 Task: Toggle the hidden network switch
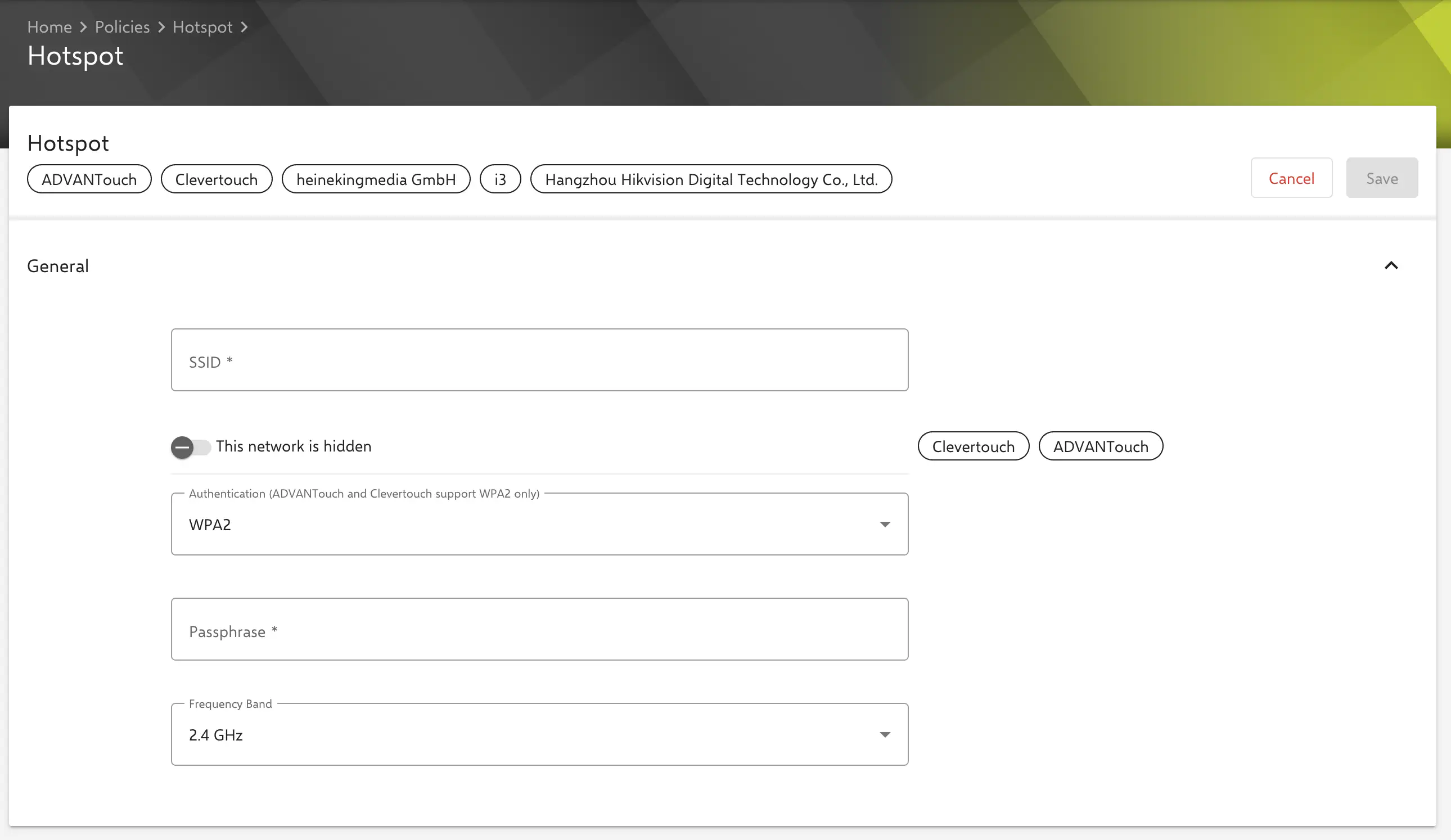[x=190, y=448]
